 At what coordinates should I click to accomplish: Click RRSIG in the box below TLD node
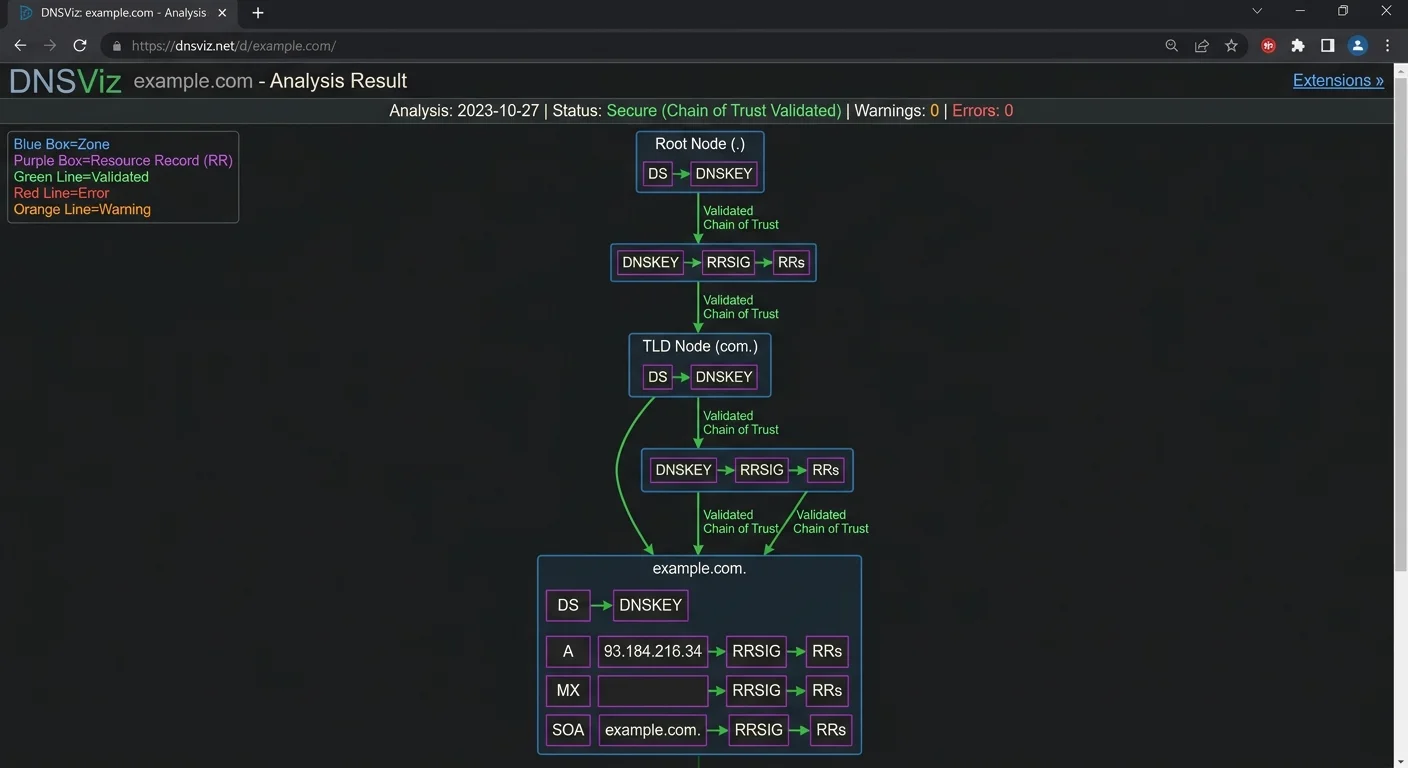761,470
